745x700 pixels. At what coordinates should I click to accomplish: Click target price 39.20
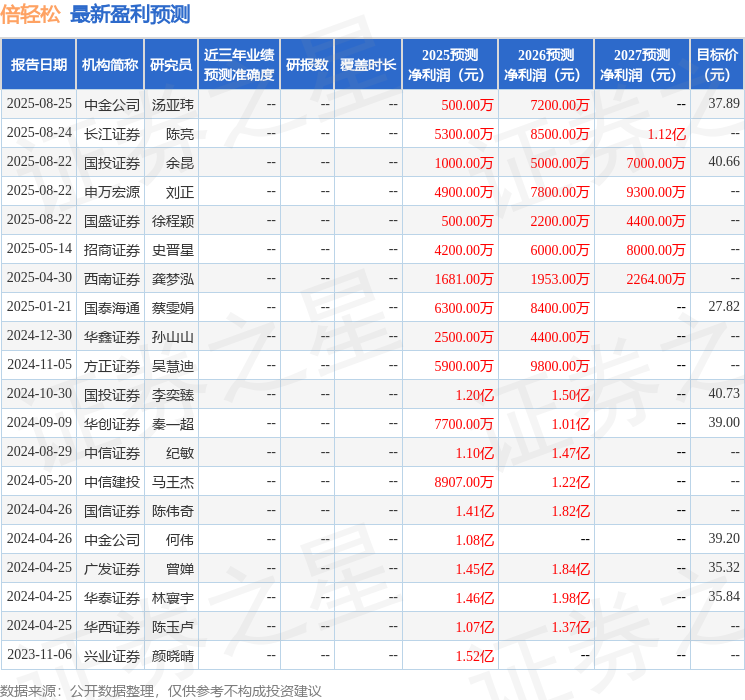click(724, 538)
